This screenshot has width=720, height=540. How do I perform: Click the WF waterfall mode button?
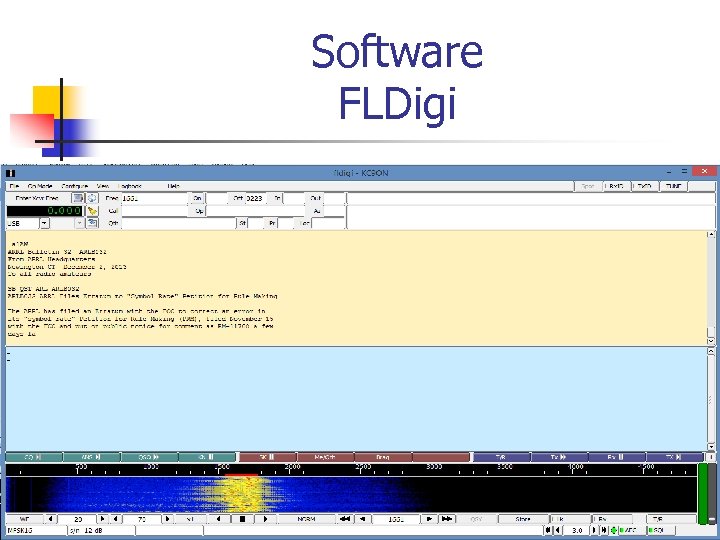24,519
